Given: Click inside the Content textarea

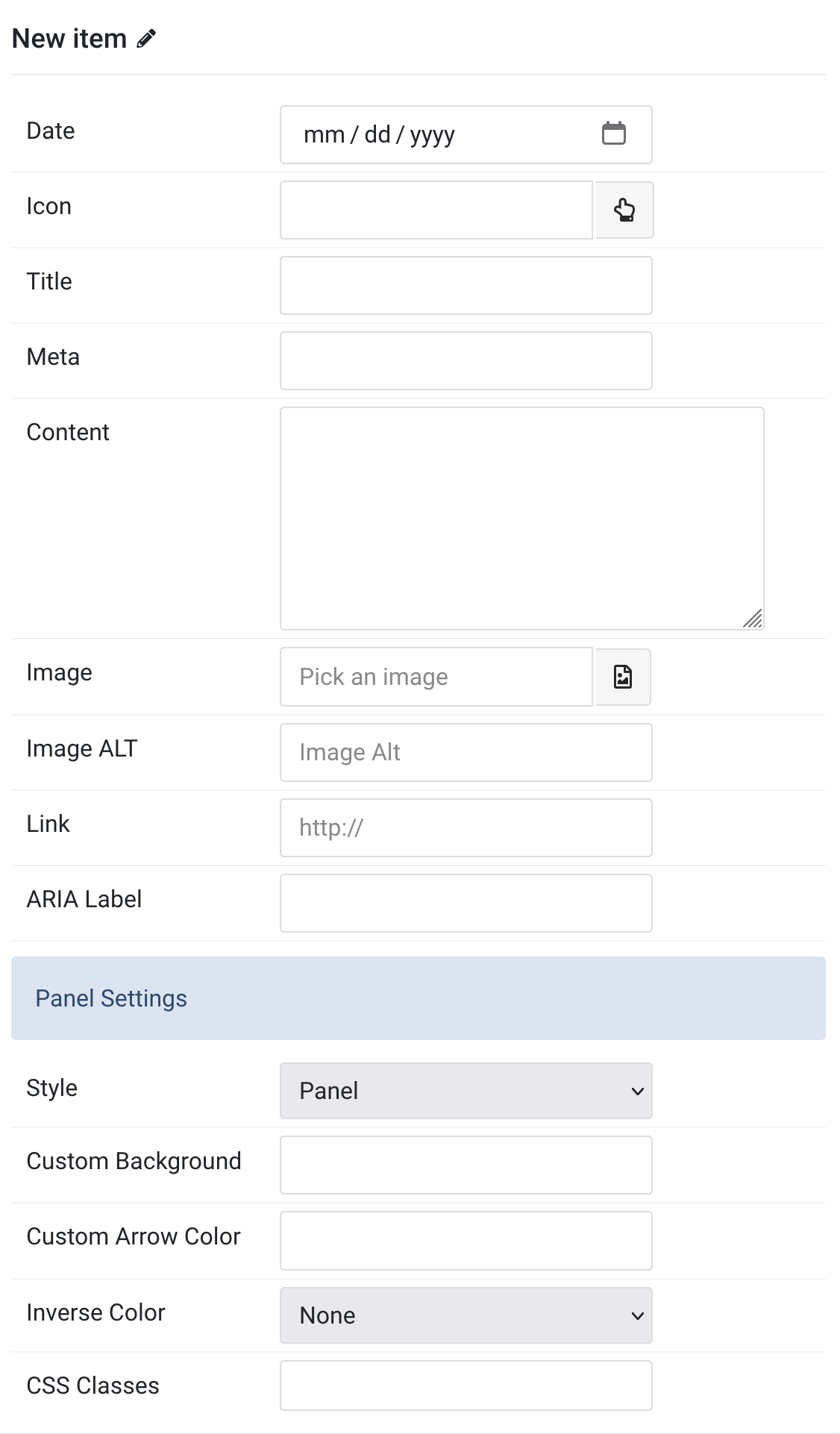Looking at the screenshot, I should click(522, 519).
